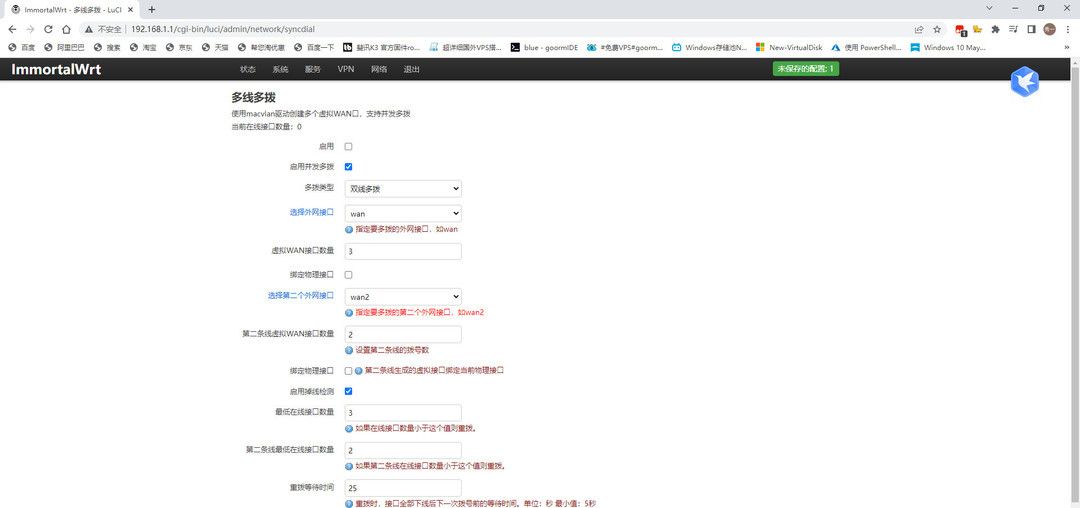
Task: Open the New-VirtualDisk bookmark
Action: coord(789,47)
